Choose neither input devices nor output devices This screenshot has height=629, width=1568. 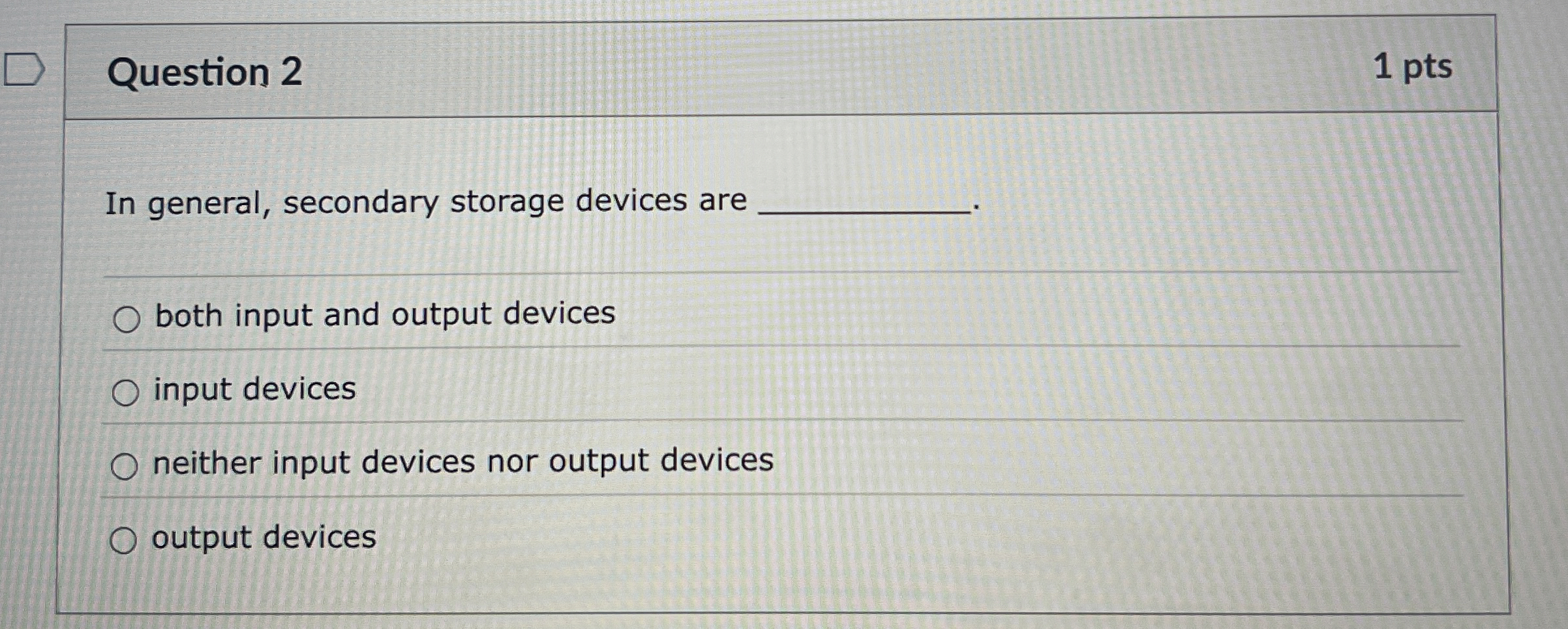tap(127, 464)
